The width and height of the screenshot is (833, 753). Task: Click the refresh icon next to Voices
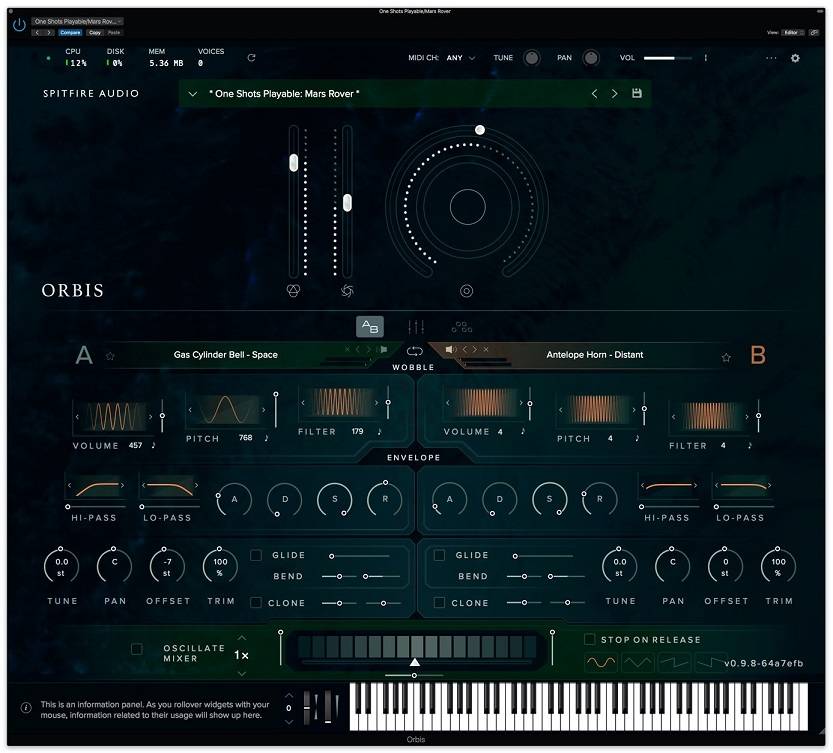pyautogui.click(x=251, y=58)
